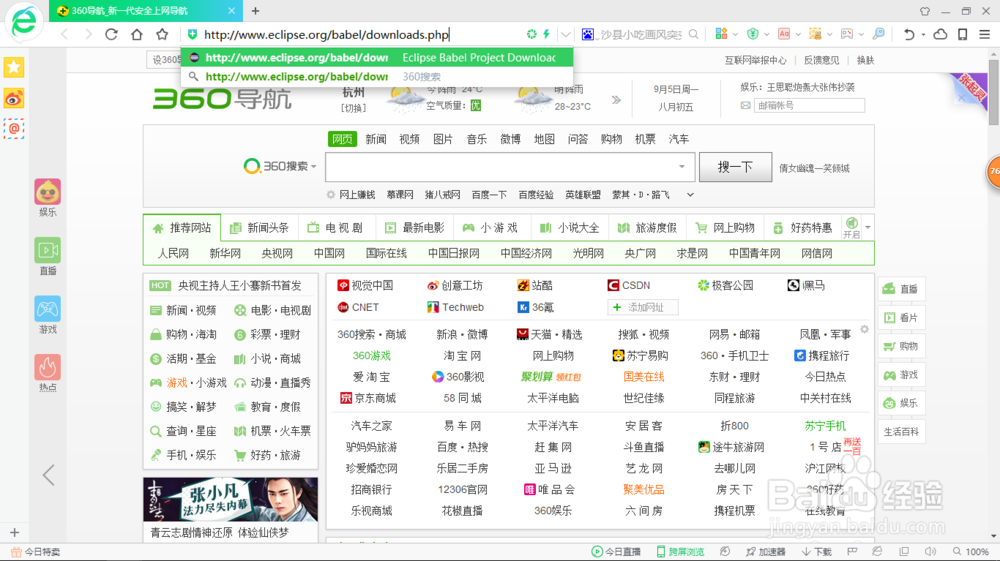Click the 搜一下 search button

tap(735, 167)
